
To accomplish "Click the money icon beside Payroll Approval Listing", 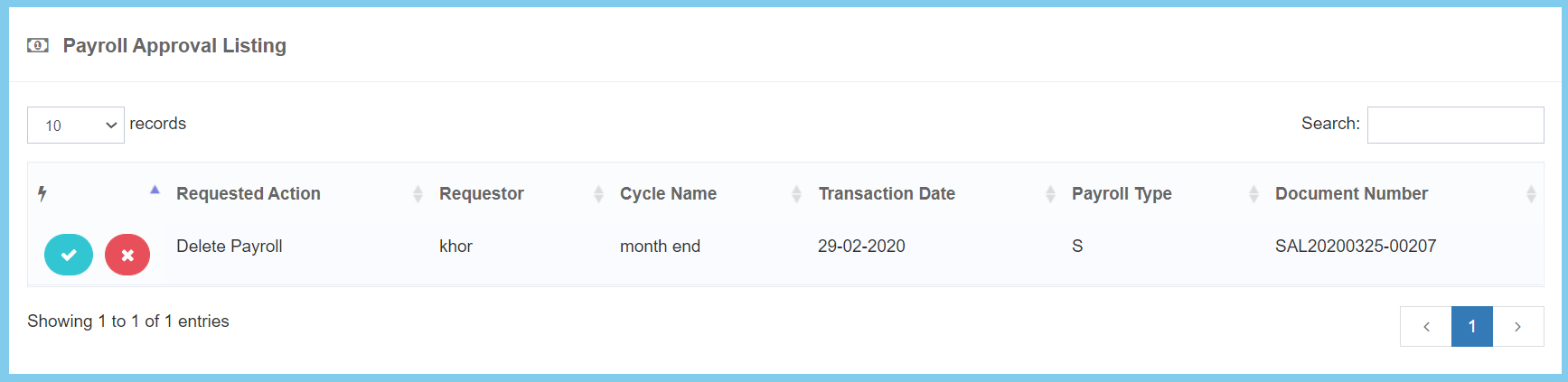I will (x=38, y=45).
